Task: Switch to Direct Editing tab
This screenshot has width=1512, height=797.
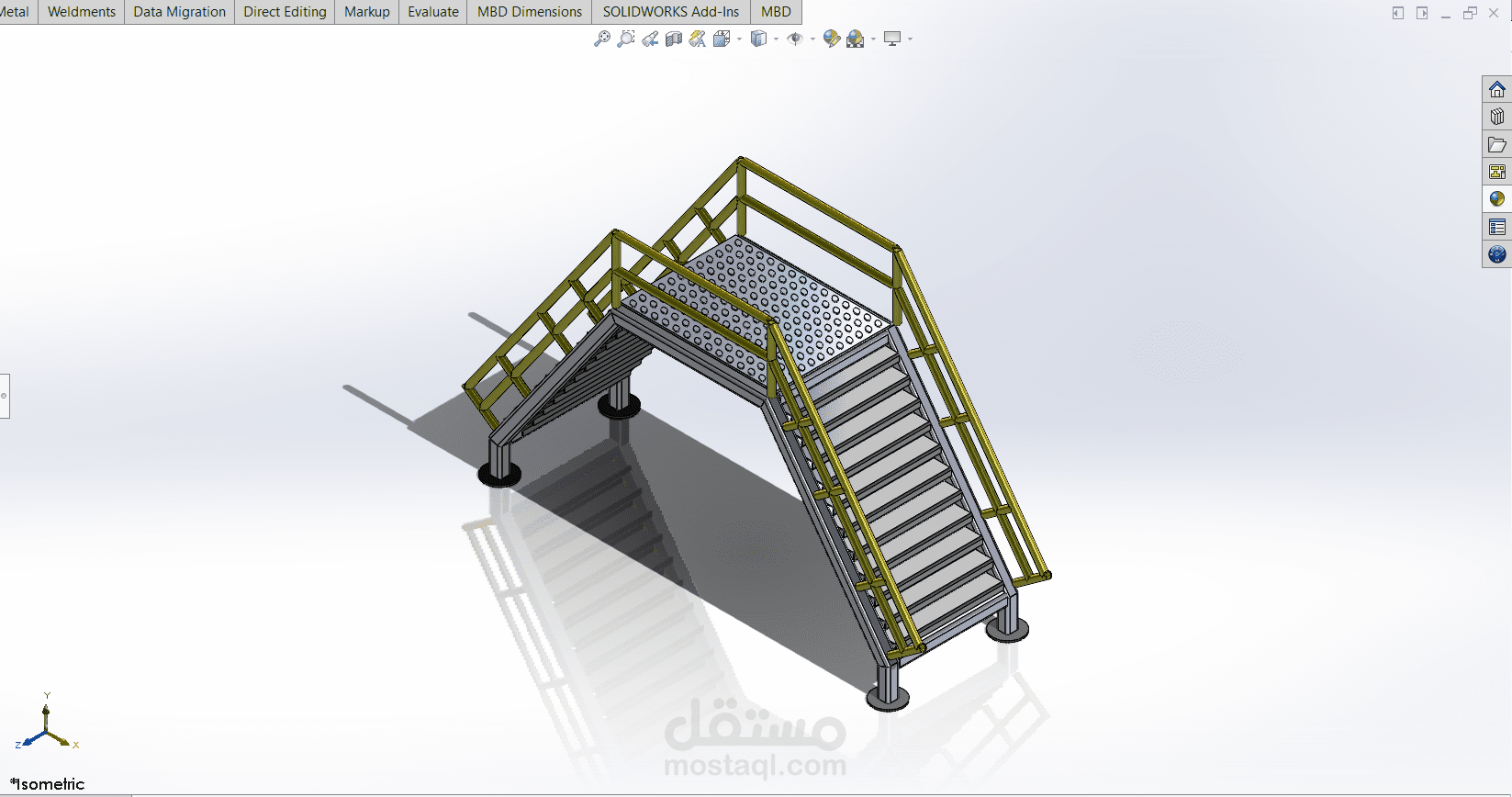Action: pos(285,12)
